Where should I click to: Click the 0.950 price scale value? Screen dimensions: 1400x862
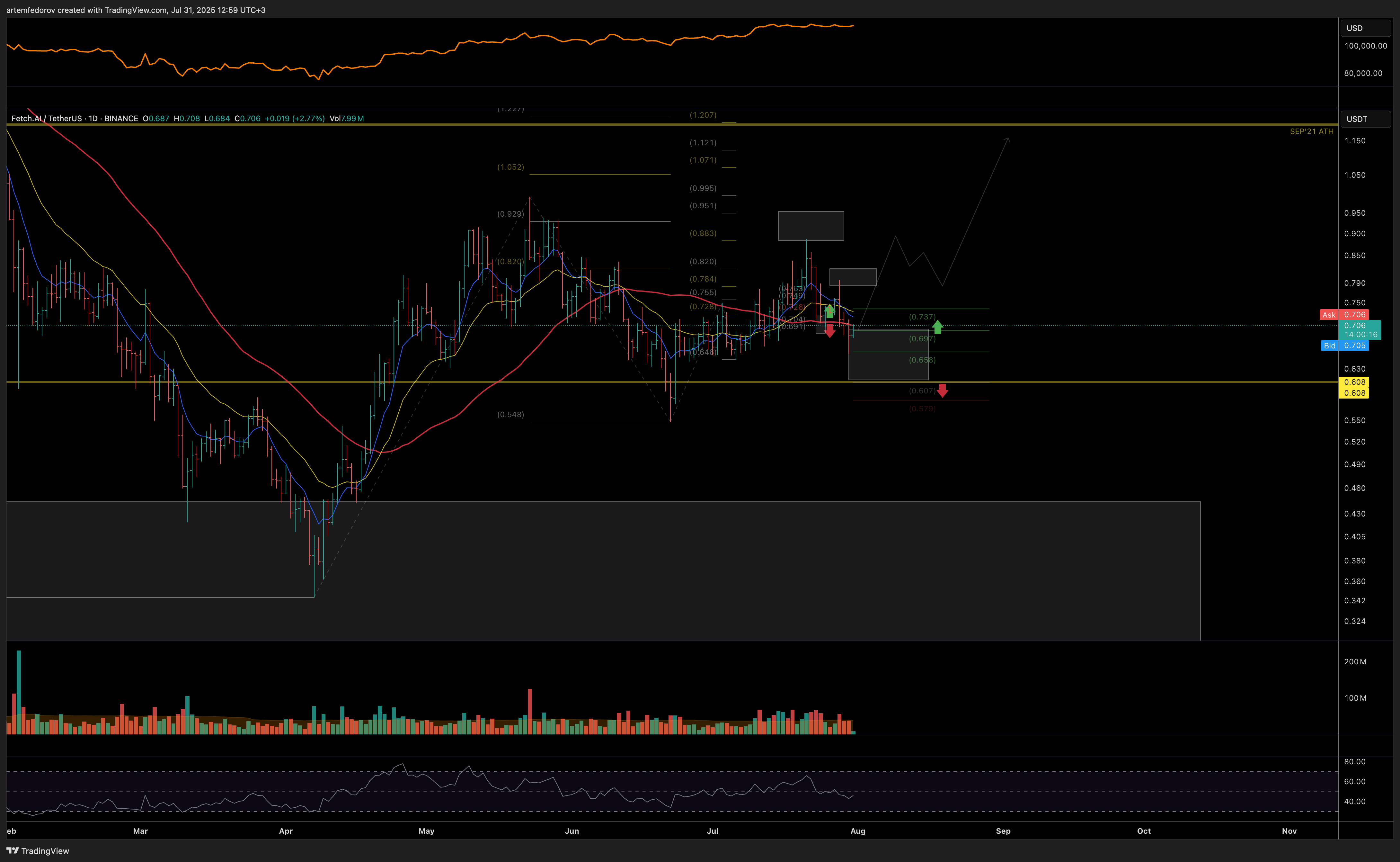click(x=1354, y=213)
